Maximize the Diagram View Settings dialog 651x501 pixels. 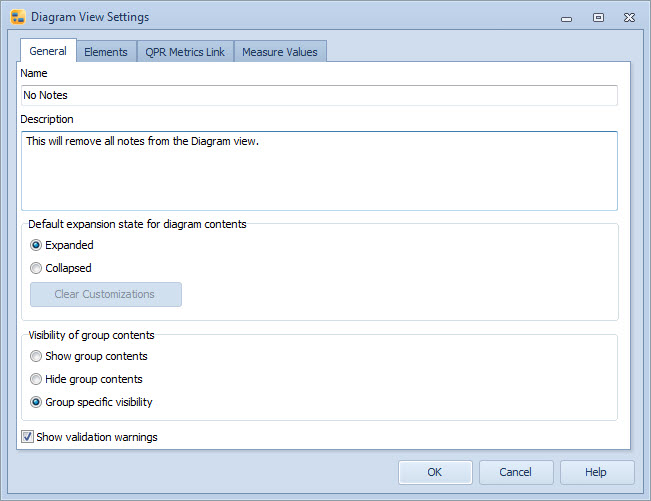(x=598, y=17)
